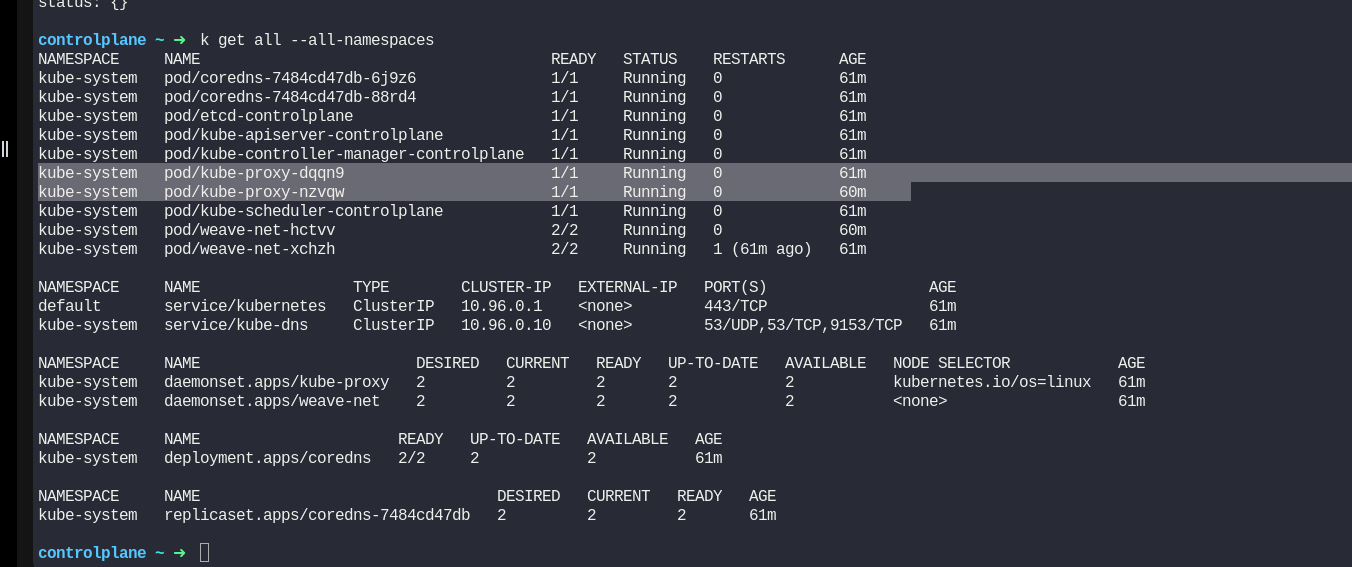Click service/kubernetes text

(x=245, y=306)
